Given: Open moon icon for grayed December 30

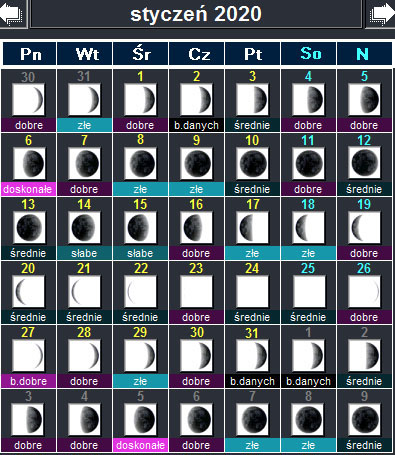Looking at the screenshot, I should click(x=28, y=99).
